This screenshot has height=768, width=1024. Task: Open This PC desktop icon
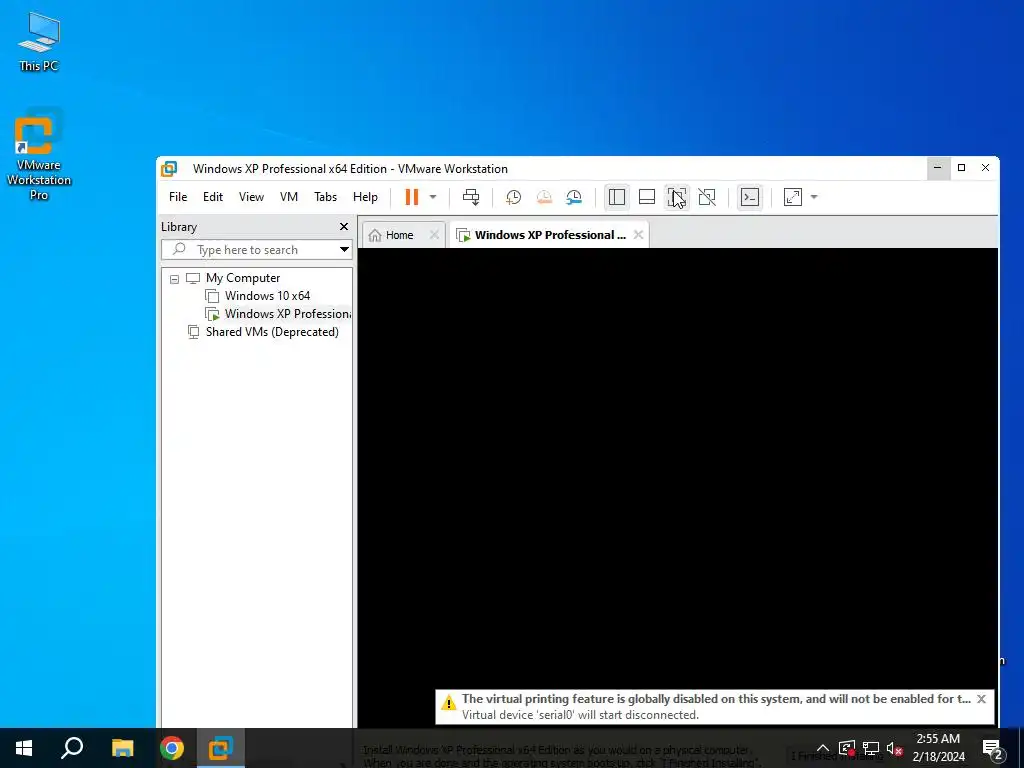39,40
